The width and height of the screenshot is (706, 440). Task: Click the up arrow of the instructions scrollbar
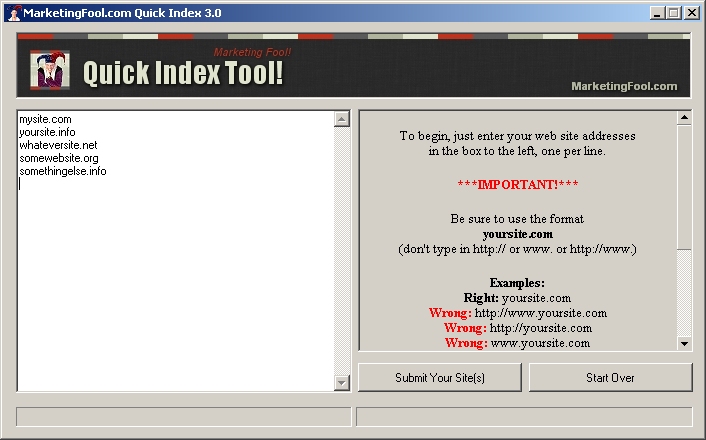(x=684, y=118)
